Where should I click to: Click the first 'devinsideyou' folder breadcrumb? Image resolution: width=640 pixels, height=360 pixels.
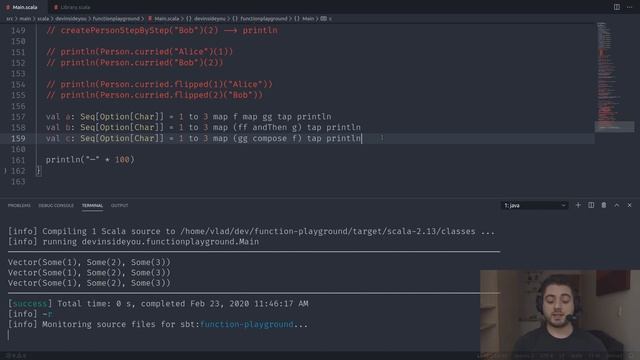[71, 19]
